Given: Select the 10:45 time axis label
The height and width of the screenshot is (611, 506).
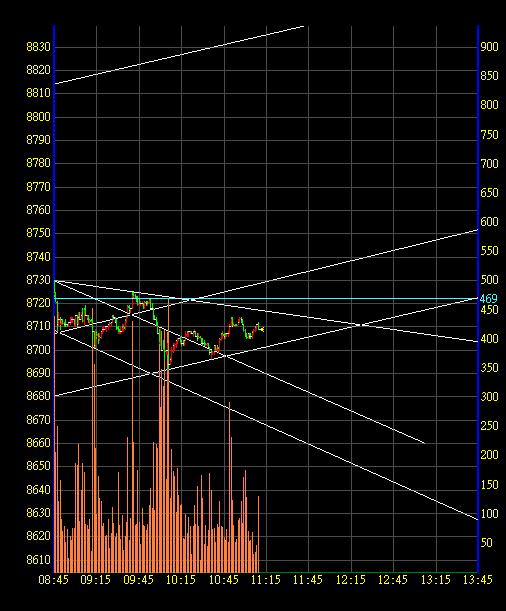Looking at the screenshot, I should (x=224, y=580).
